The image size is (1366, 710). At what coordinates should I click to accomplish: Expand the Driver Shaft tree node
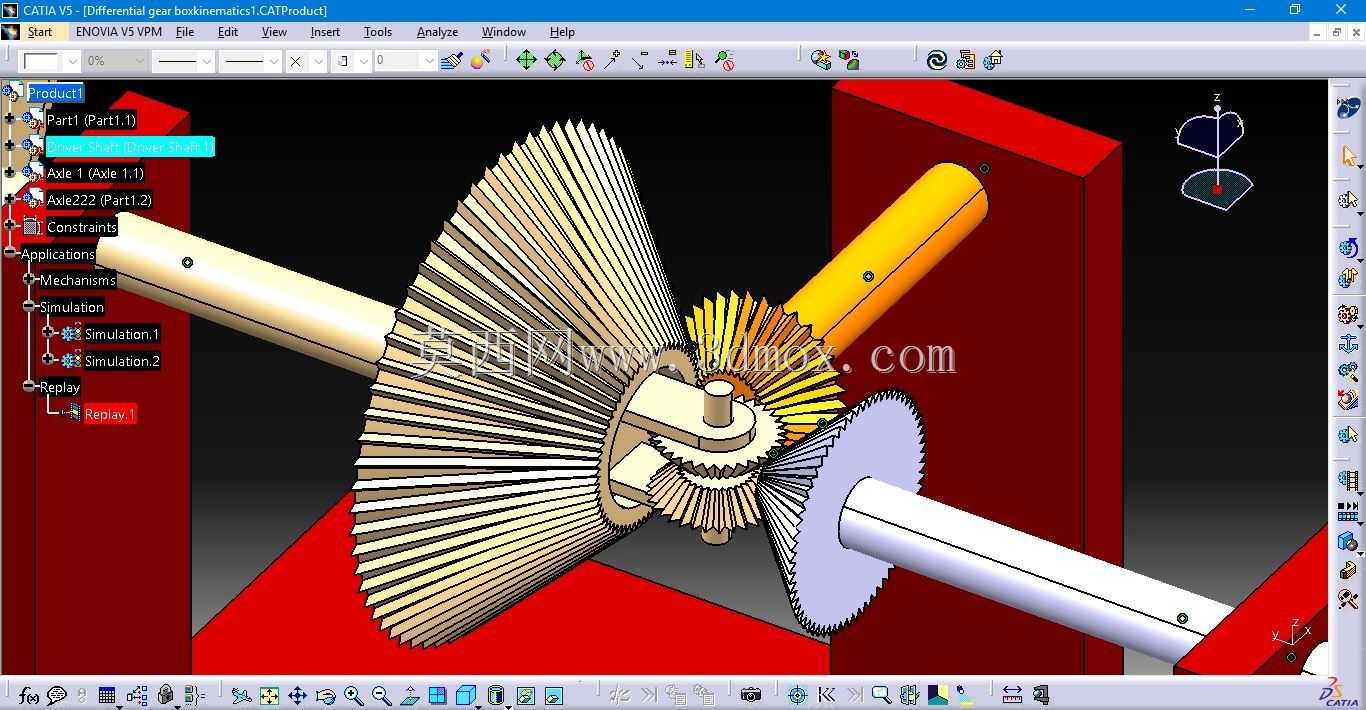click(x=10, y=146)
